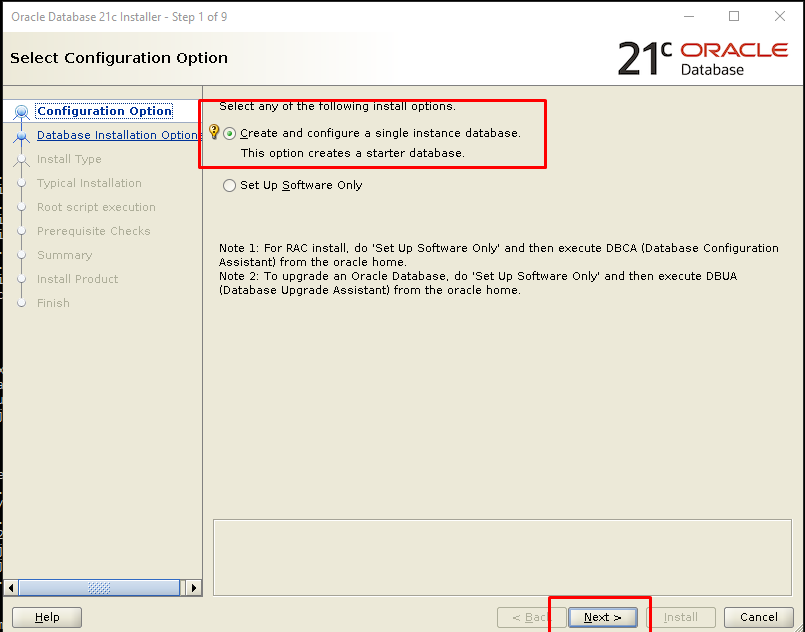Click the disabled Install button
Screen dimensions: 805x632
[681, 617]
